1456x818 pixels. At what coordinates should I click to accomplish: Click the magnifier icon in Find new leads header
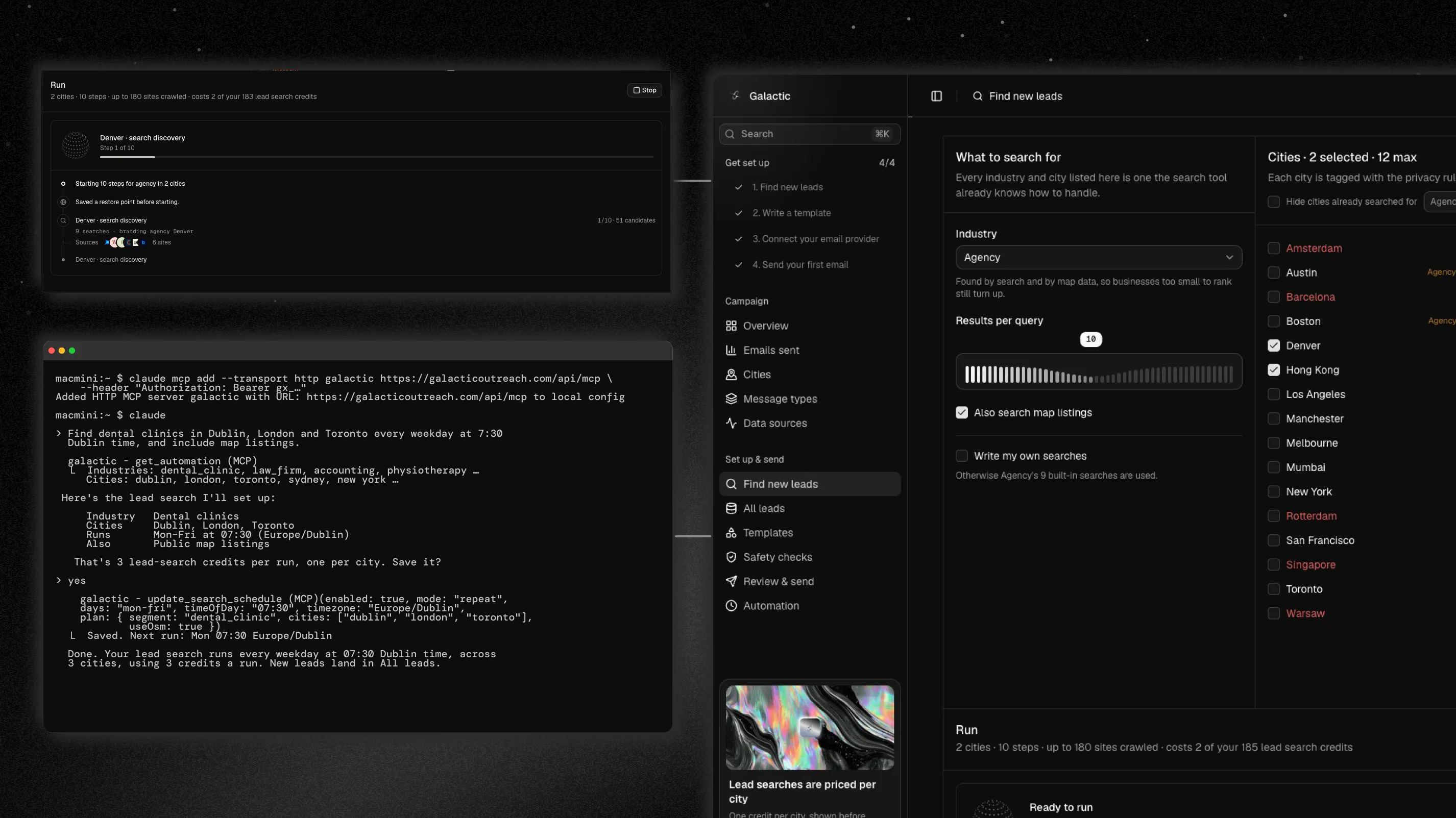click(x=977, y=96)
